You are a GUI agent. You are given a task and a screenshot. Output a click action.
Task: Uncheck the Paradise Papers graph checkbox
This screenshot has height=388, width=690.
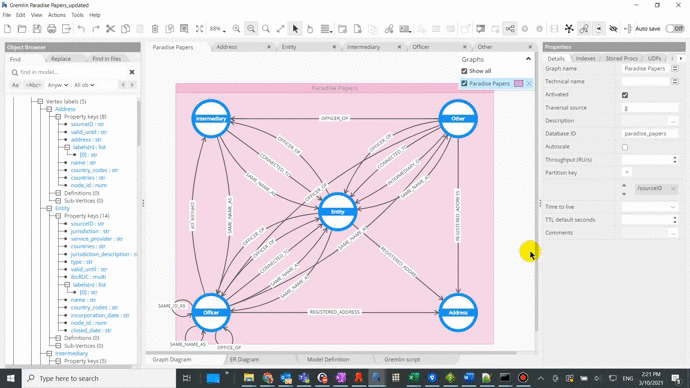[x=464, y=83]
